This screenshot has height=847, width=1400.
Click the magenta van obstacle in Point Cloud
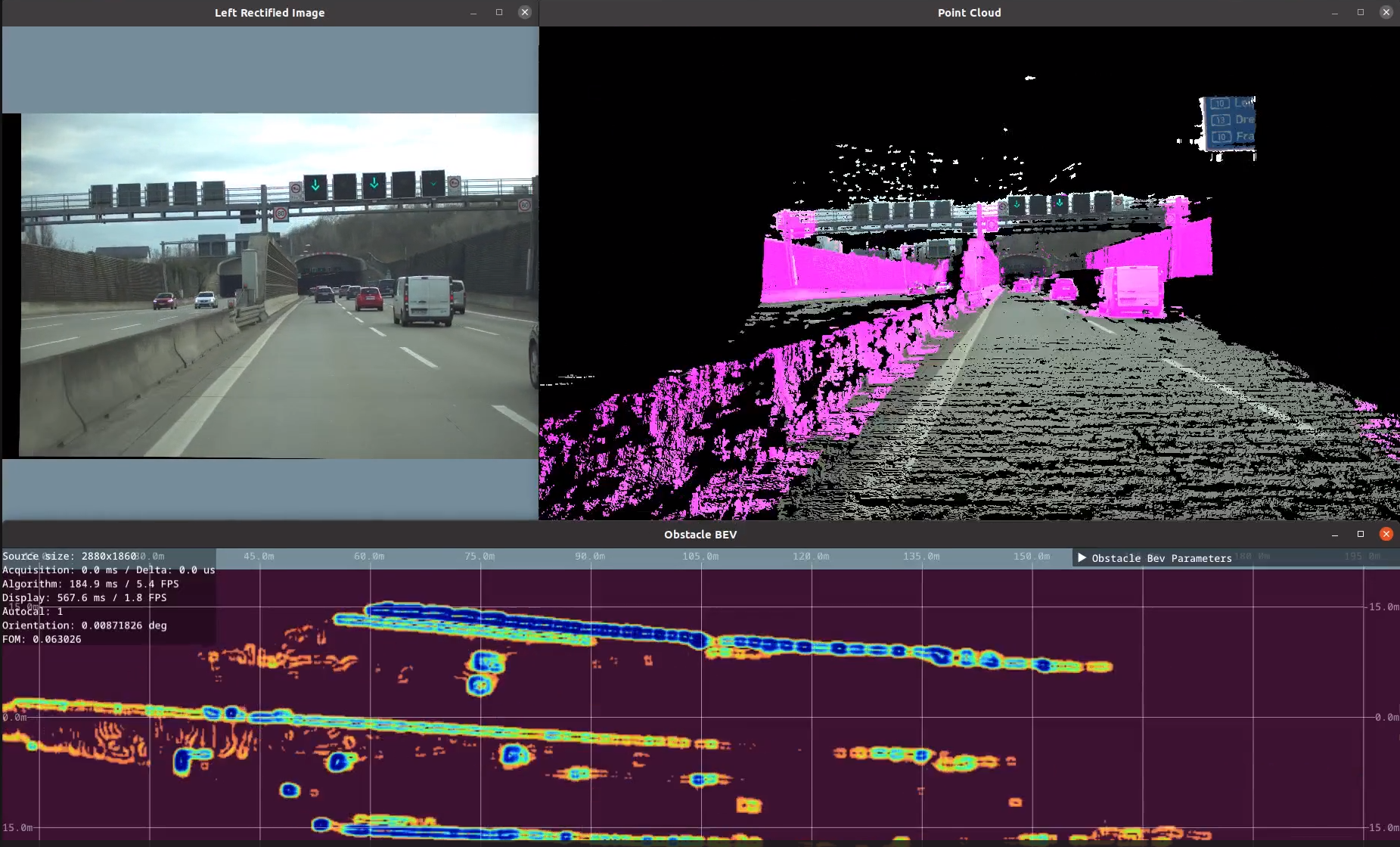1131,292
